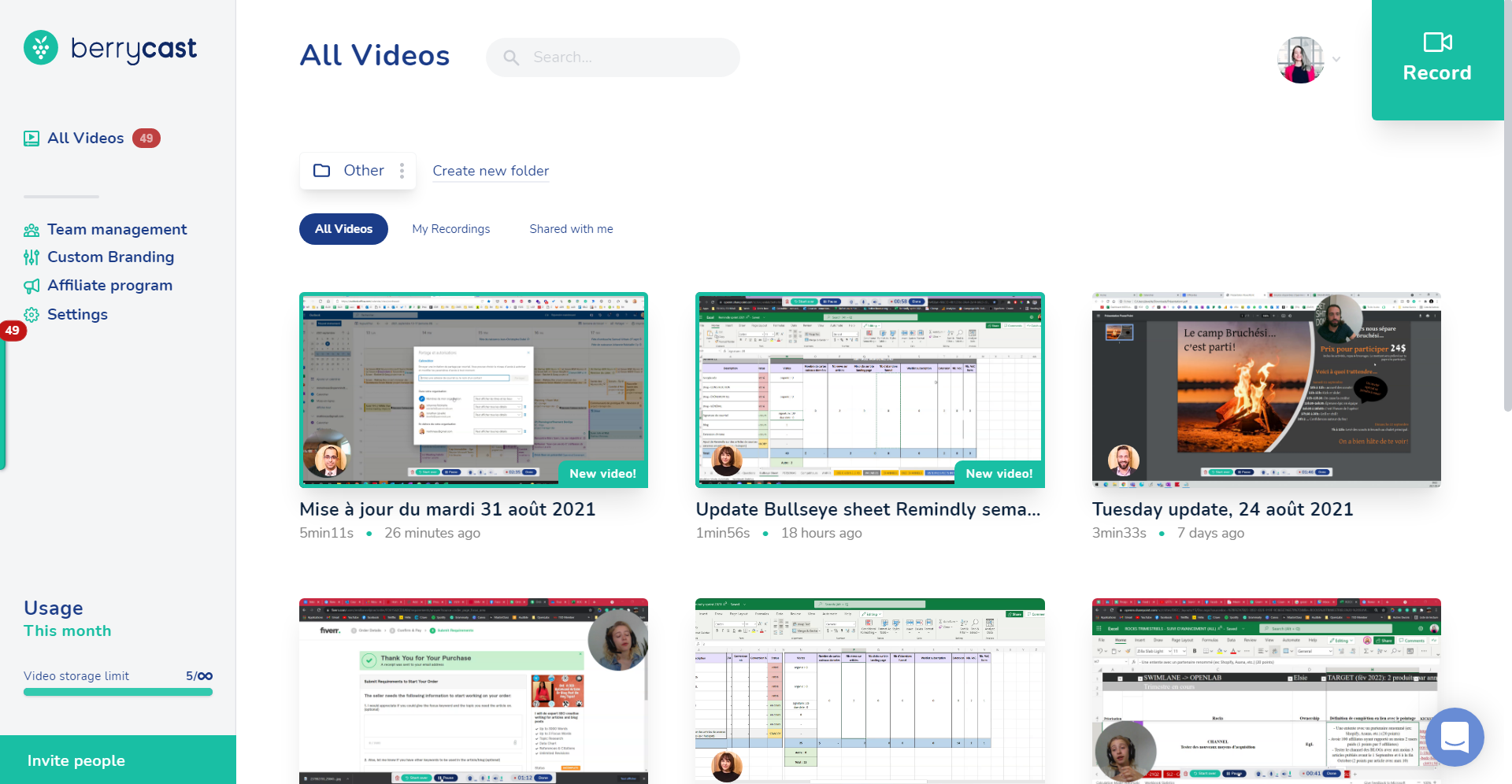Screen dimensions: 1512x784
Task: Select the All Videos sidebar icon
Action: (x=31, y=138)
